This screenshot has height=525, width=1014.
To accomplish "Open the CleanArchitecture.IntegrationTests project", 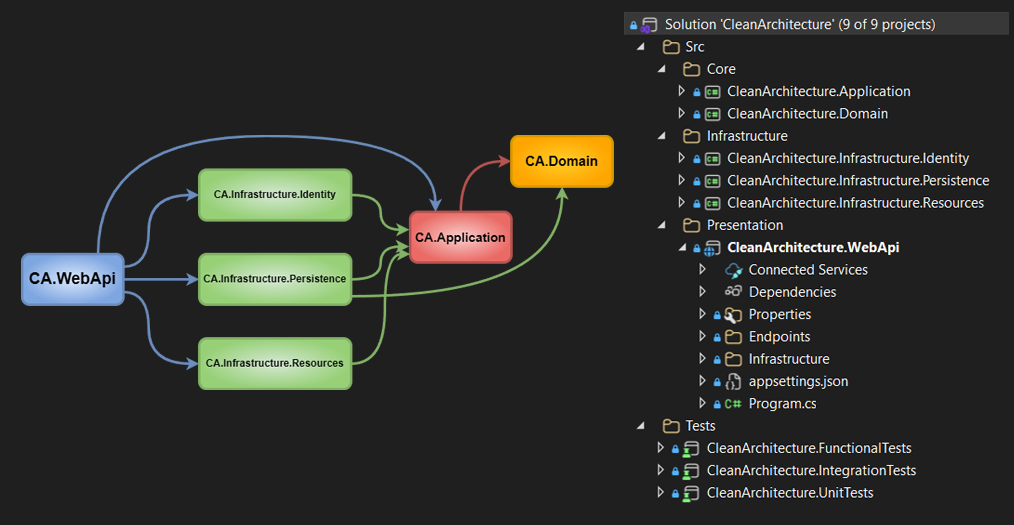I will pos(810,471).
